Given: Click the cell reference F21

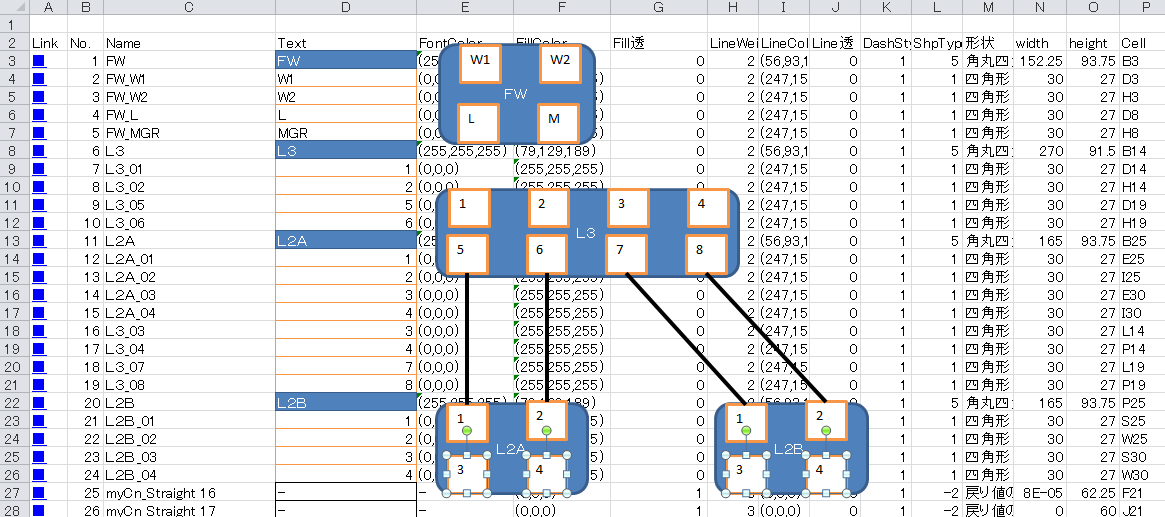Looking at the screenshot, I should coord(1143,492).
